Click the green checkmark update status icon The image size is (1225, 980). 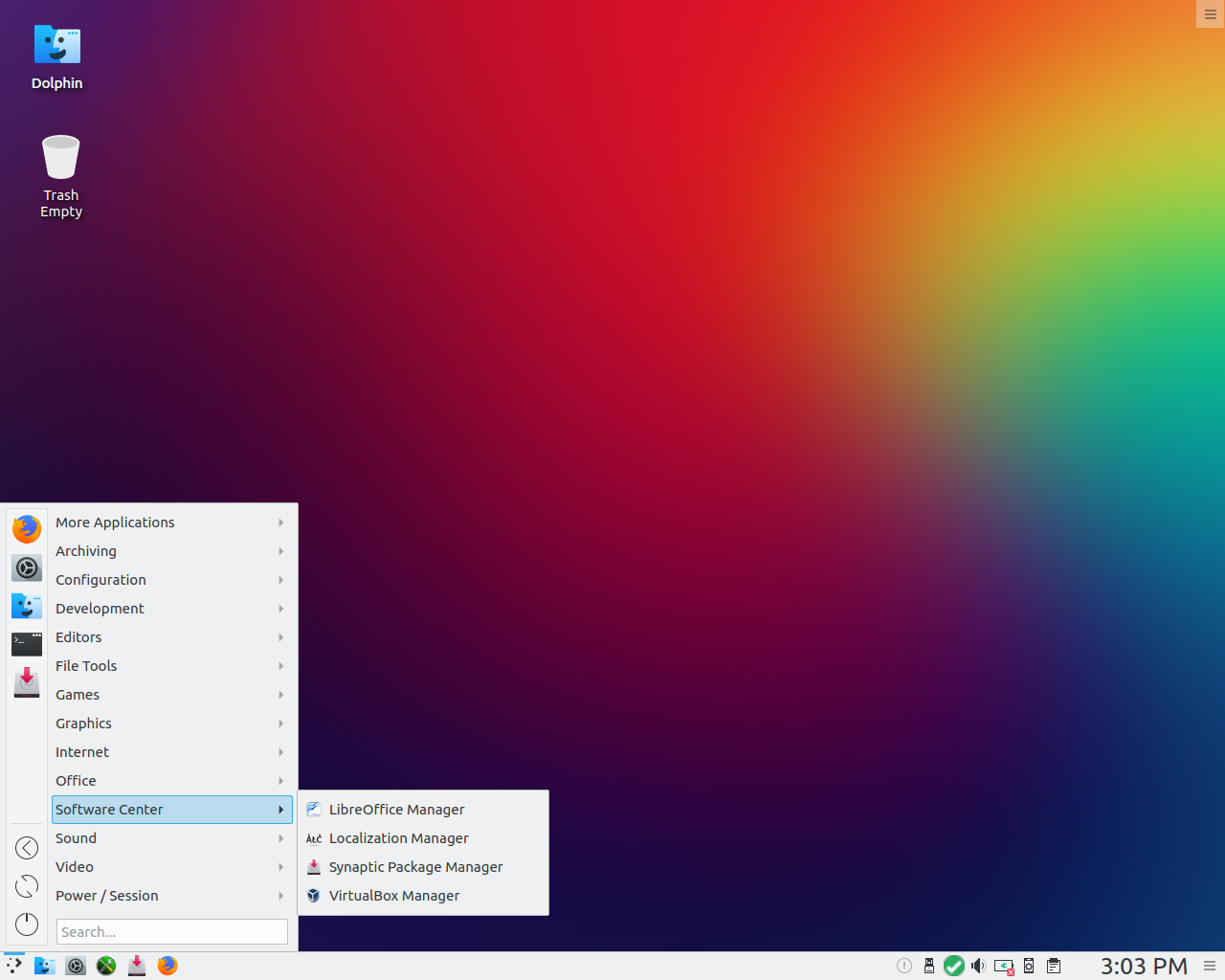point(954,966)
